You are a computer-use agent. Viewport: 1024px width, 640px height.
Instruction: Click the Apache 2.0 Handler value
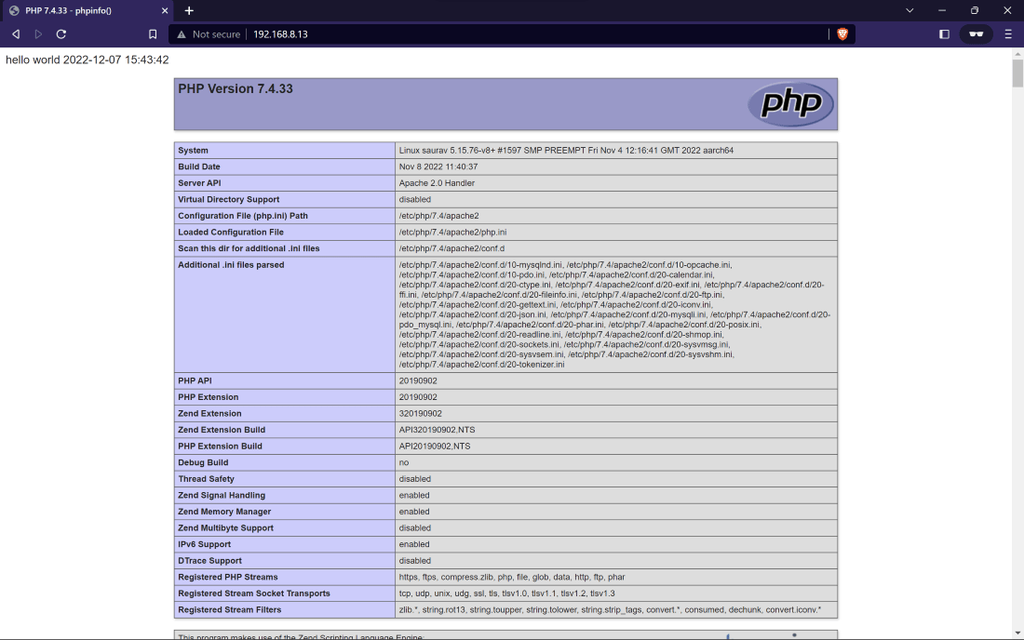437,183
